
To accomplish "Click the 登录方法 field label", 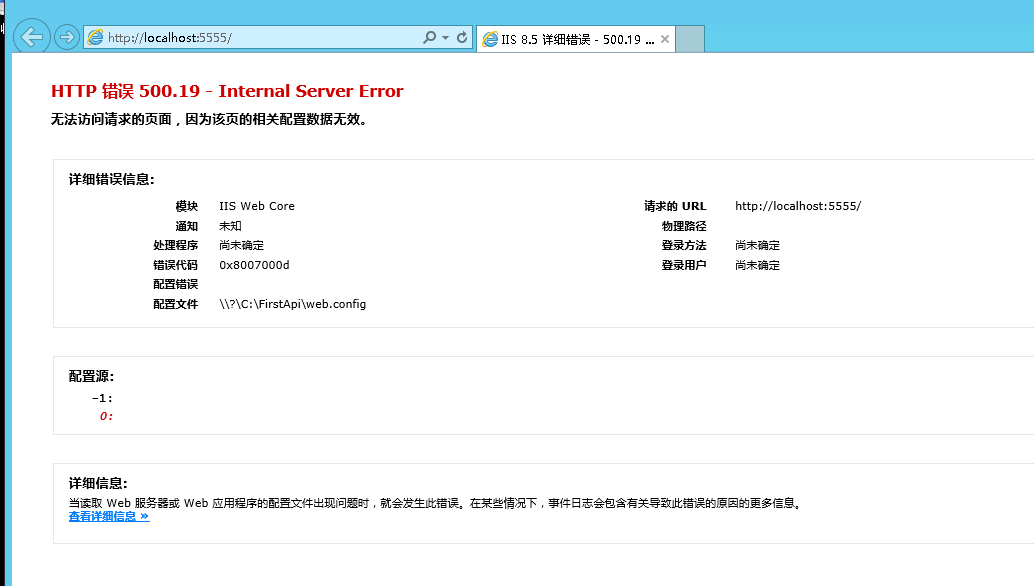I will (684, 245).
